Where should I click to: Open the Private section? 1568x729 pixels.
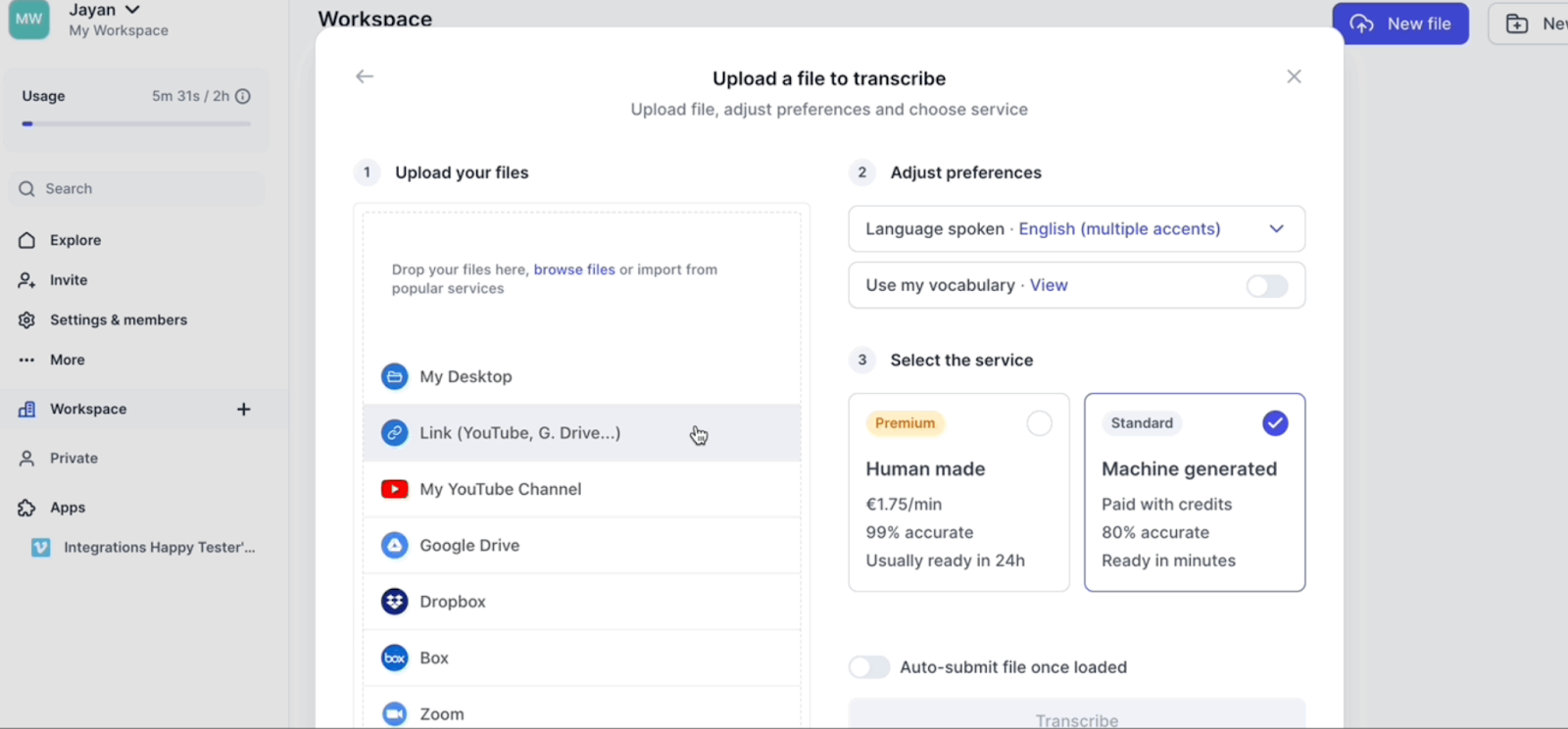73,459
